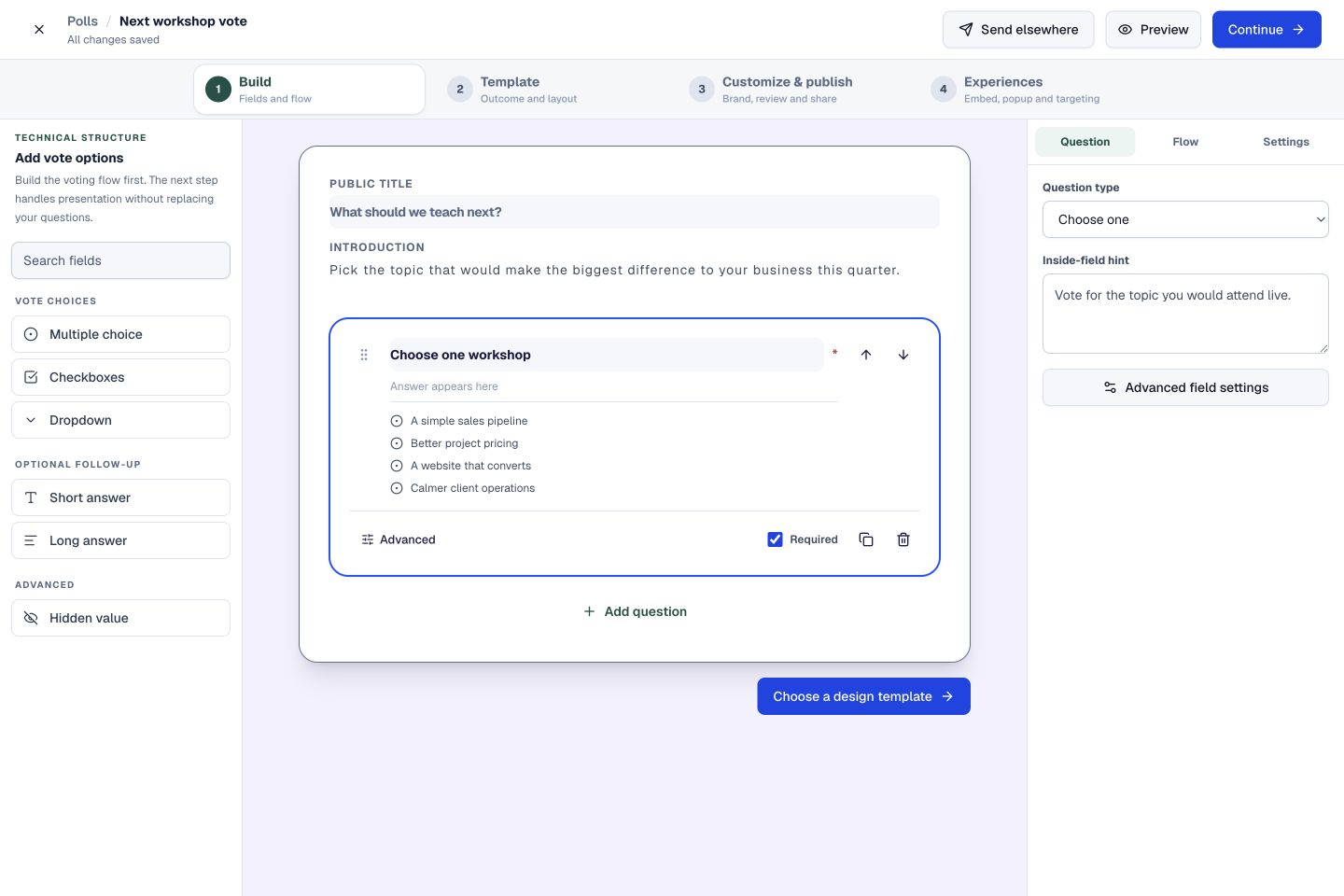Screen dimensions: 1344x896
Task: Click Choose a design template
Action: pyautogui.click(x=863, y=696)
